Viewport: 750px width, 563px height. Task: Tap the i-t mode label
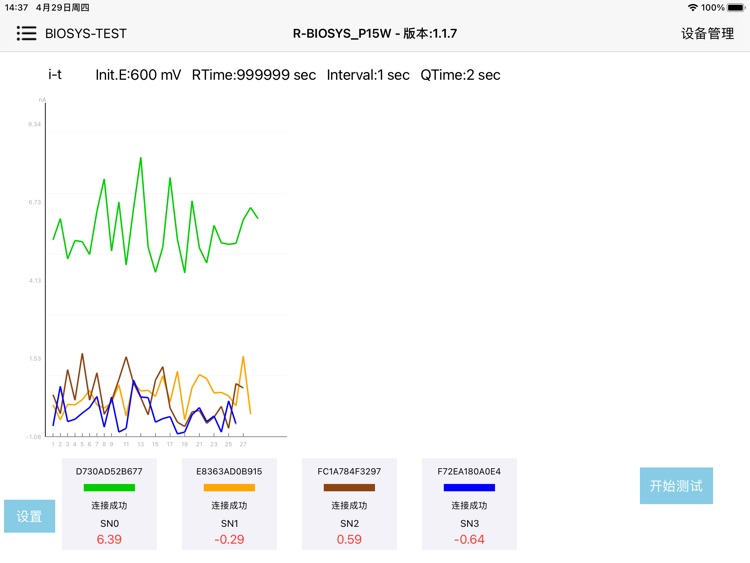(55, 75)
